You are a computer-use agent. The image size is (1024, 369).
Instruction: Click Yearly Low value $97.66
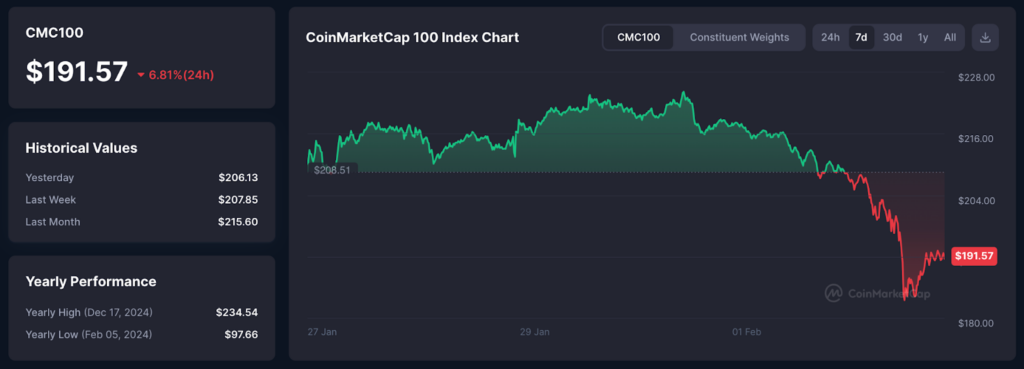click(x=241, y=334)
